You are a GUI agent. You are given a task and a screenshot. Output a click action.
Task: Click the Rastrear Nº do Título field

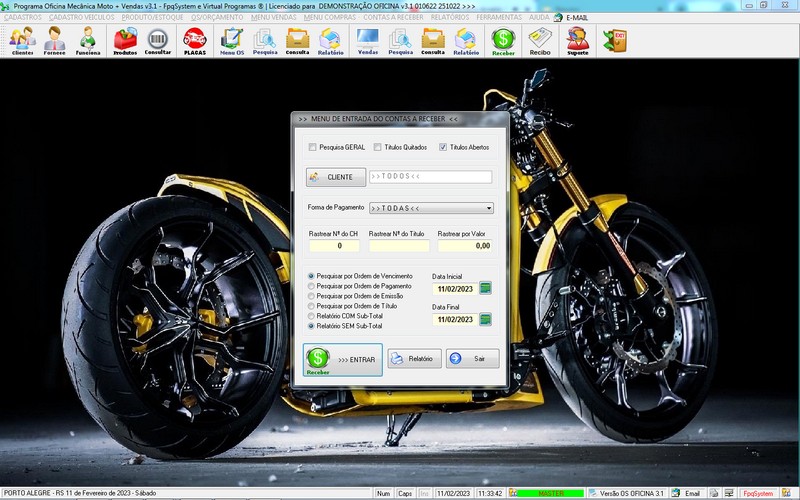(399, 246)
